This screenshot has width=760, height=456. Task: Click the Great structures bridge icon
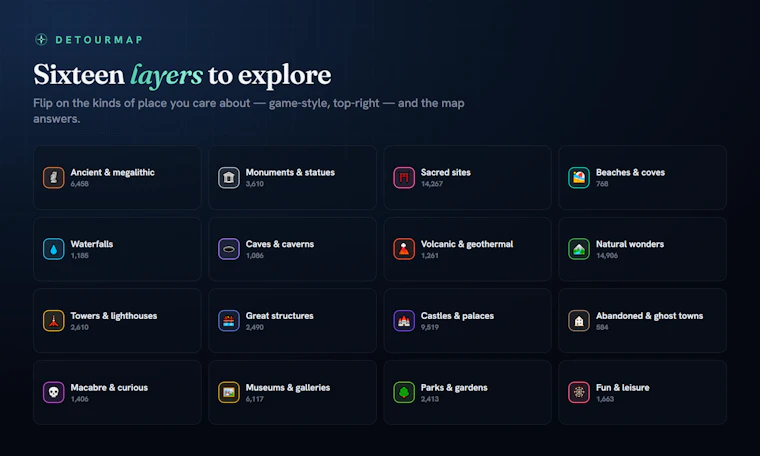(x=229, y=321)
